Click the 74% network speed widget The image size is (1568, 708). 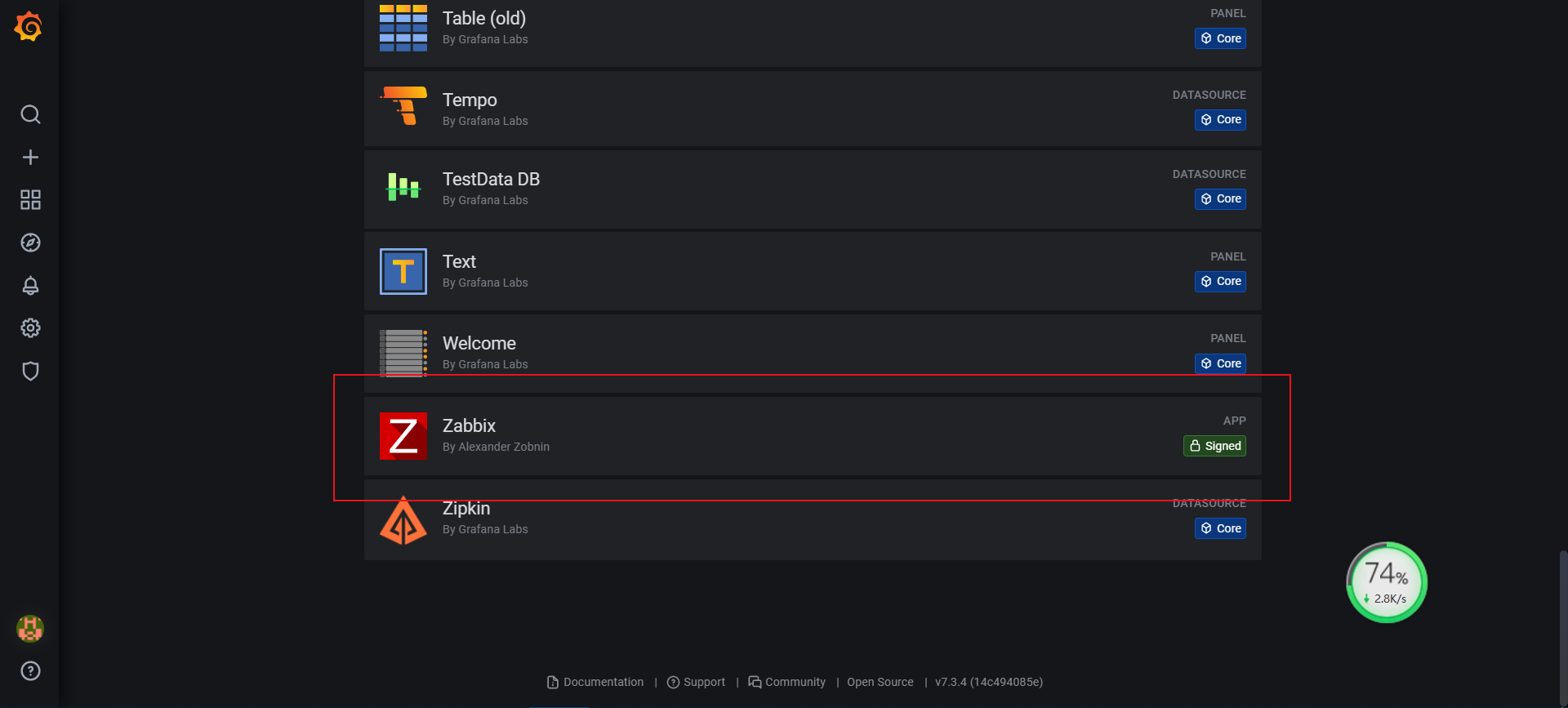tap(1387, 582)
